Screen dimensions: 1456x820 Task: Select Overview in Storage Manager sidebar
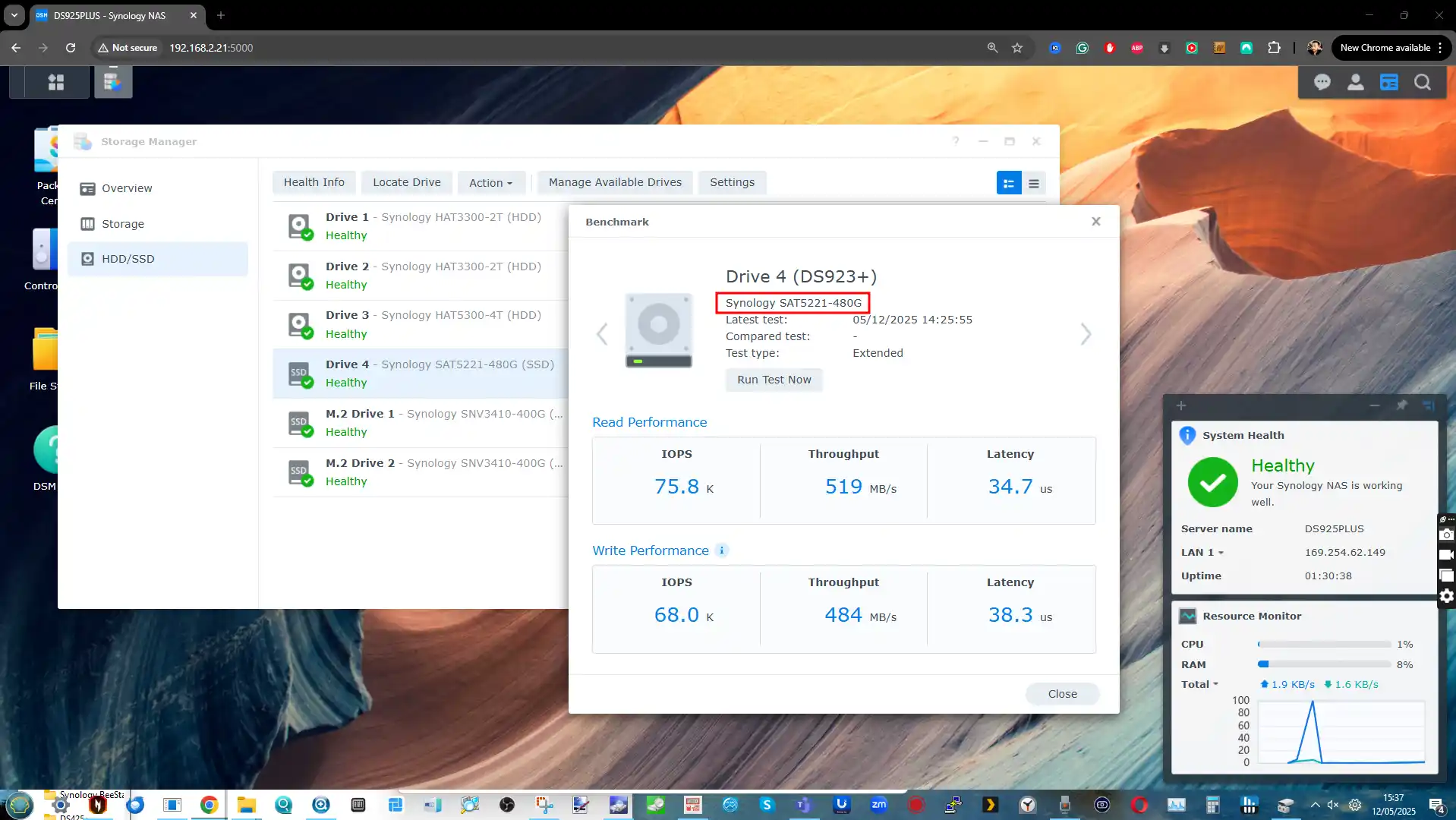pyautogui.click(x=158, y=188)
